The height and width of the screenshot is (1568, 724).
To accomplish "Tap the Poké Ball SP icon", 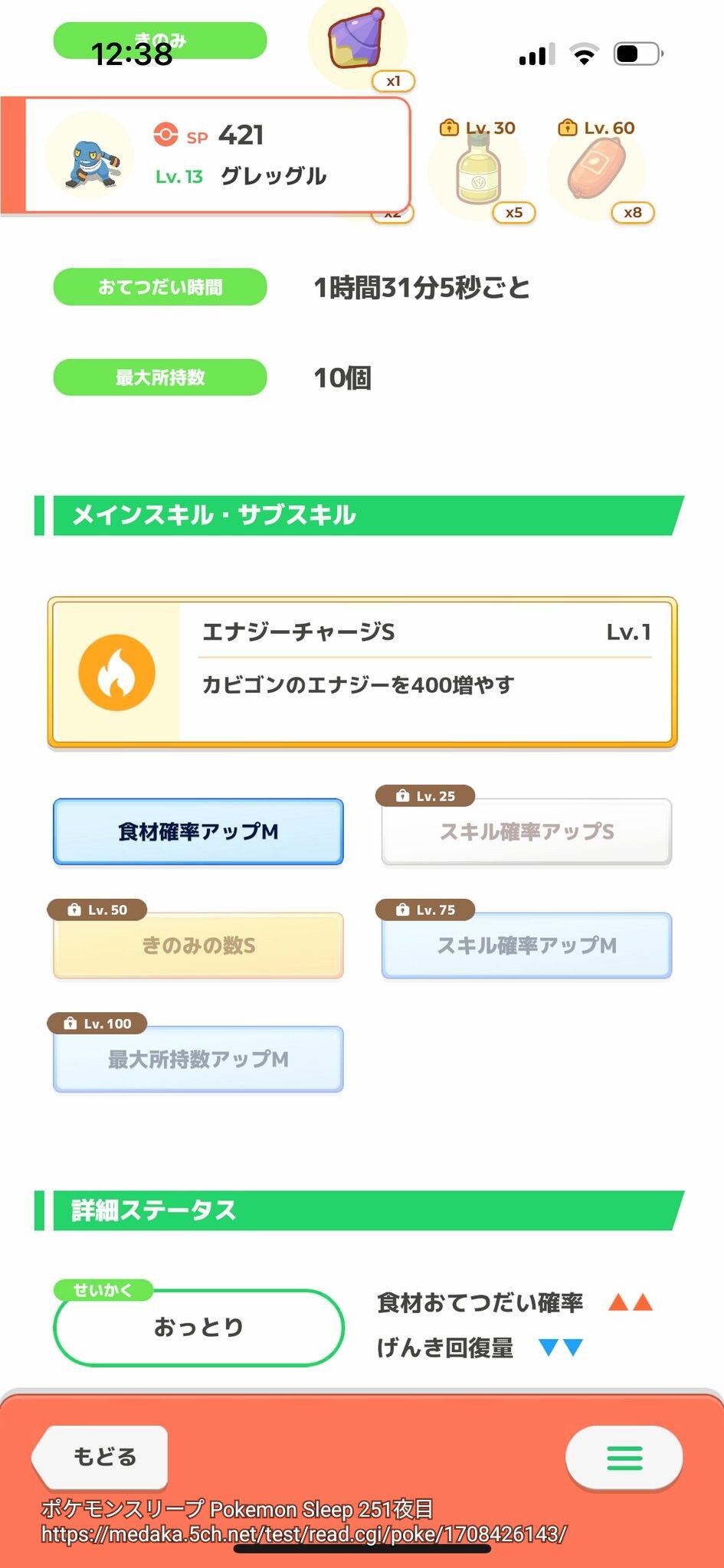I will pos(165,136).
